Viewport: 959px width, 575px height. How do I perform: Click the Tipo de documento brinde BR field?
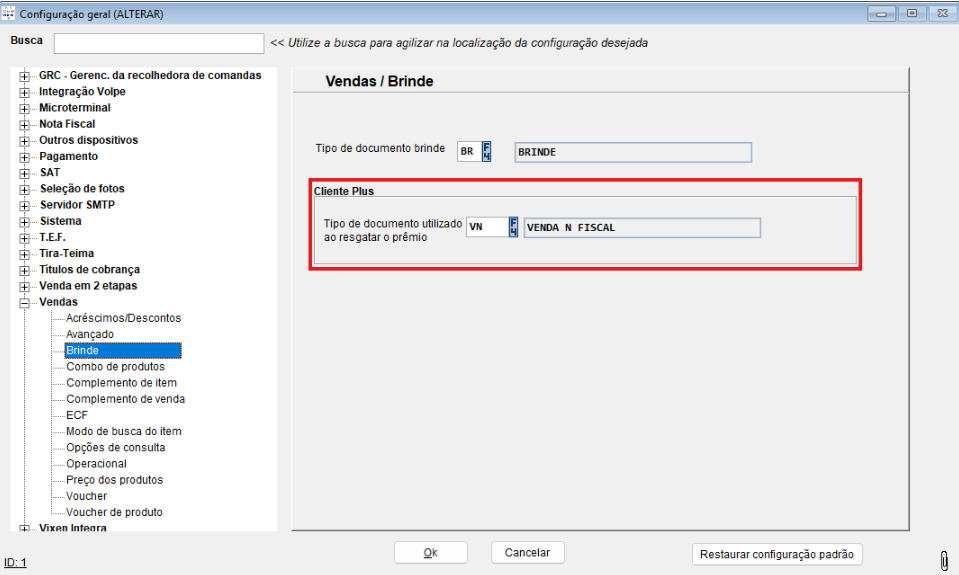coord(468,152)
